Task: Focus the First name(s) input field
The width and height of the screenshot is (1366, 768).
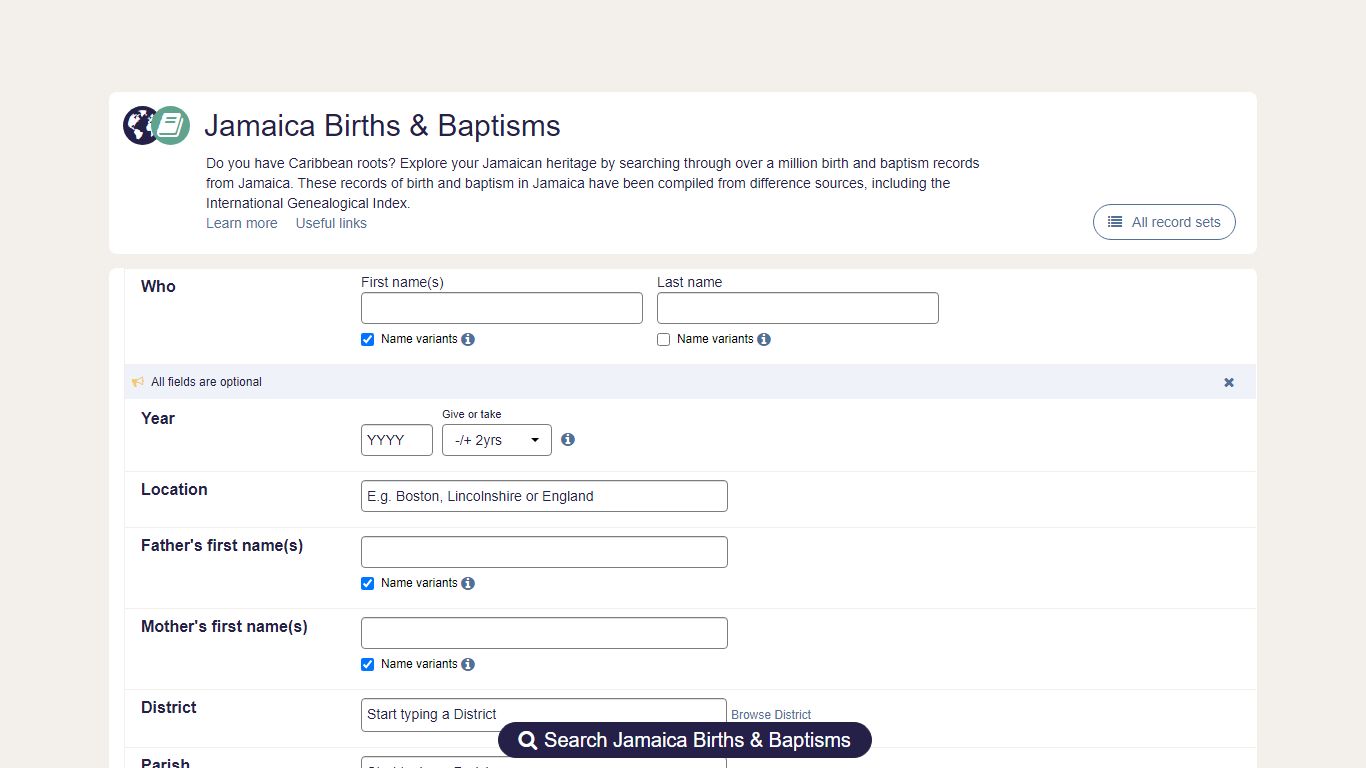Action: pyautogui.click(x=502, y=308)
